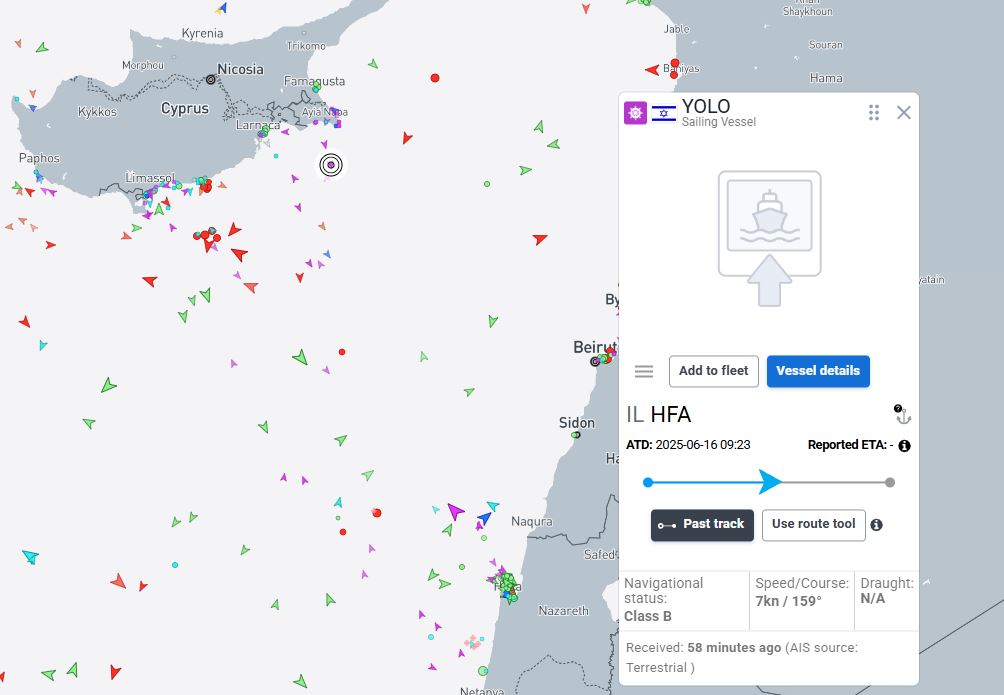This screenshot has height=695, width=1004.
Task: Click the Limassol label on map
Action: click(x=150, y=177)
